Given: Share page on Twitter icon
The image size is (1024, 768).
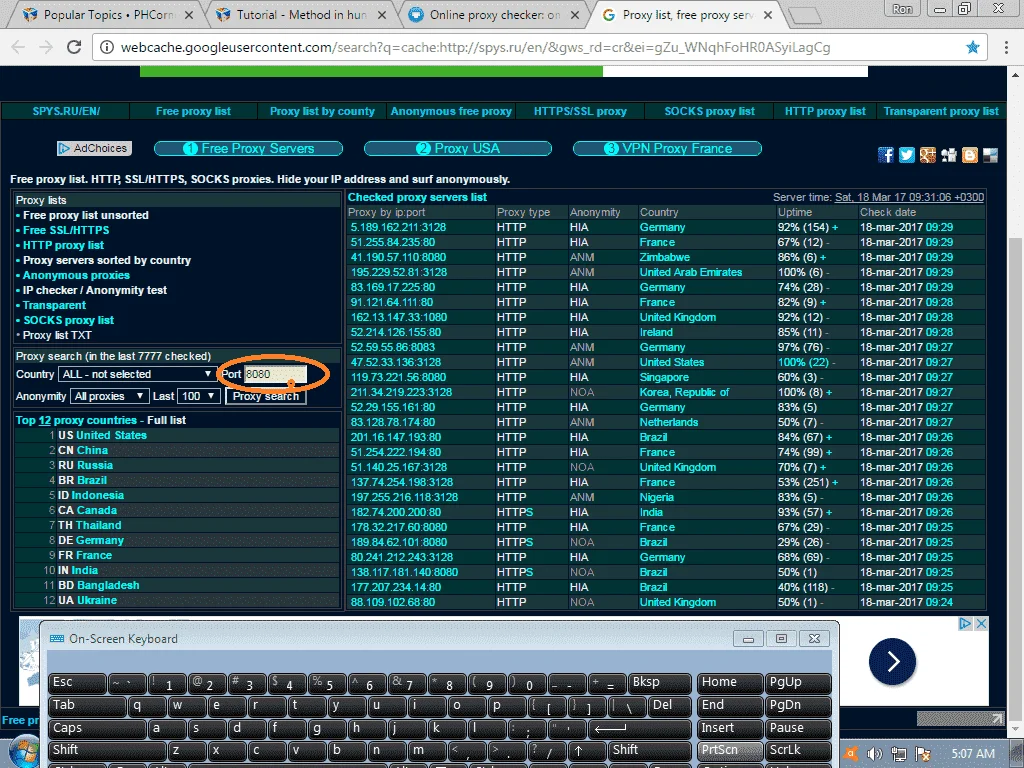Looking at the screenshot, I should click(x=906, y=155).
